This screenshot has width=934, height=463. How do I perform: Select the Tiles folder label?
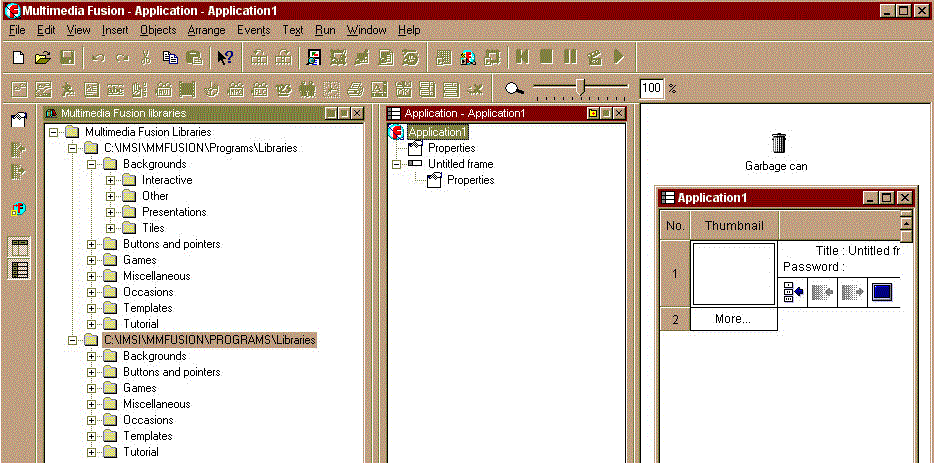(153, 228)
